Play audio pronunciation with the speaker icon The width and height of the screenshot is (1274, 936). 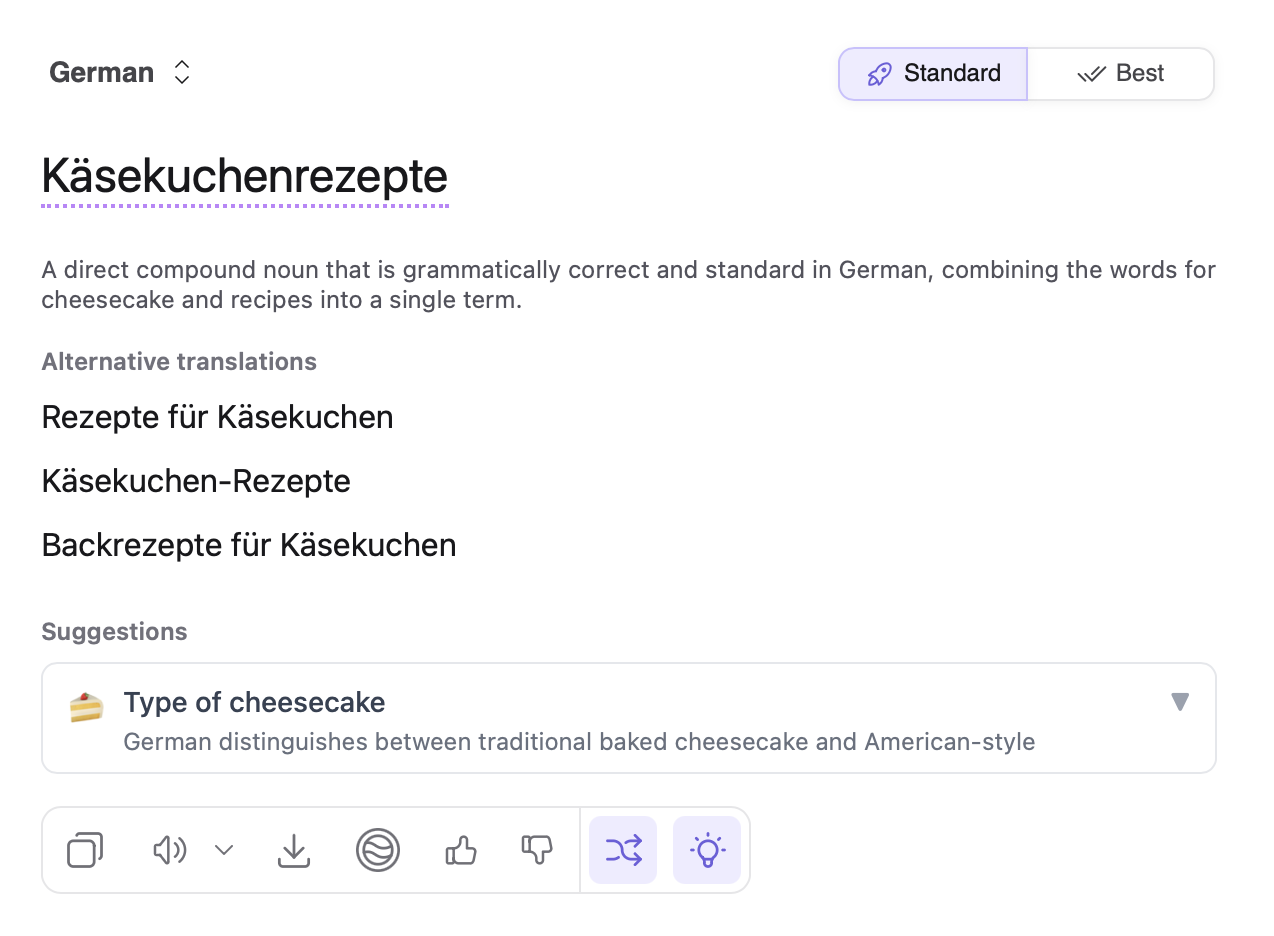(x=168, y=850)
